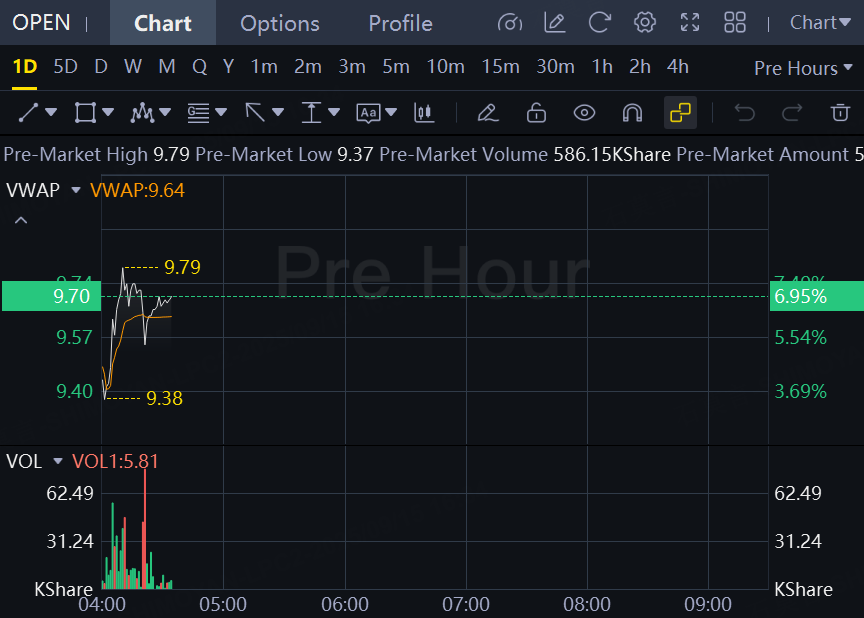864x618 pixels.
Task: Toggle drawings visibility with eye icon
Action: point(584,113)
